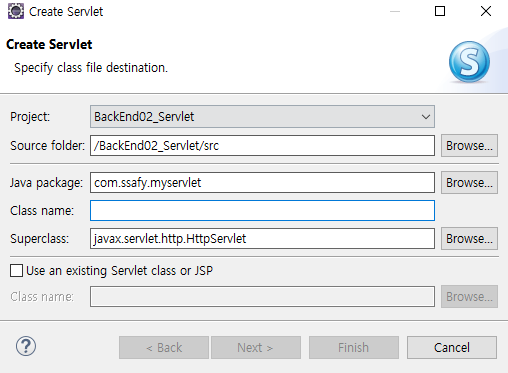This screenshot has width=508, height=373.
Task: Browse for the Superclass
Action: pyautogui.click(x=469, y=239)
